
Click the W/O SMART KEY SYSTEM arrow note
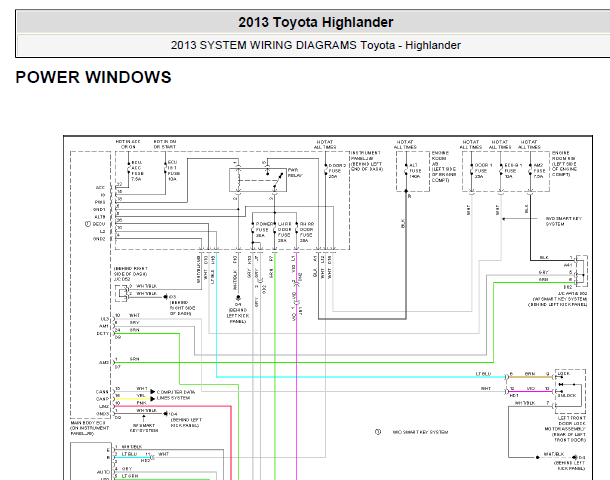click(563, 221)
